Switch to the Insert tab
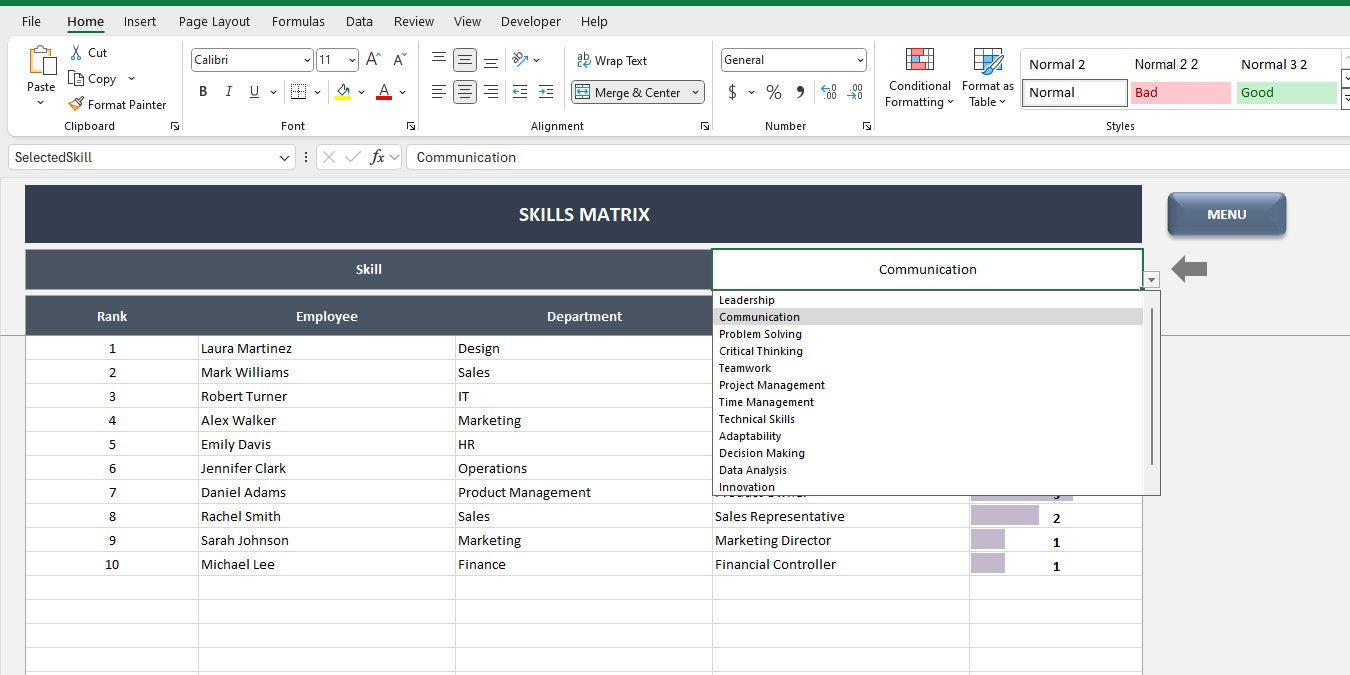Screen dimensions: 1350x675 click(x=140, y=21)
